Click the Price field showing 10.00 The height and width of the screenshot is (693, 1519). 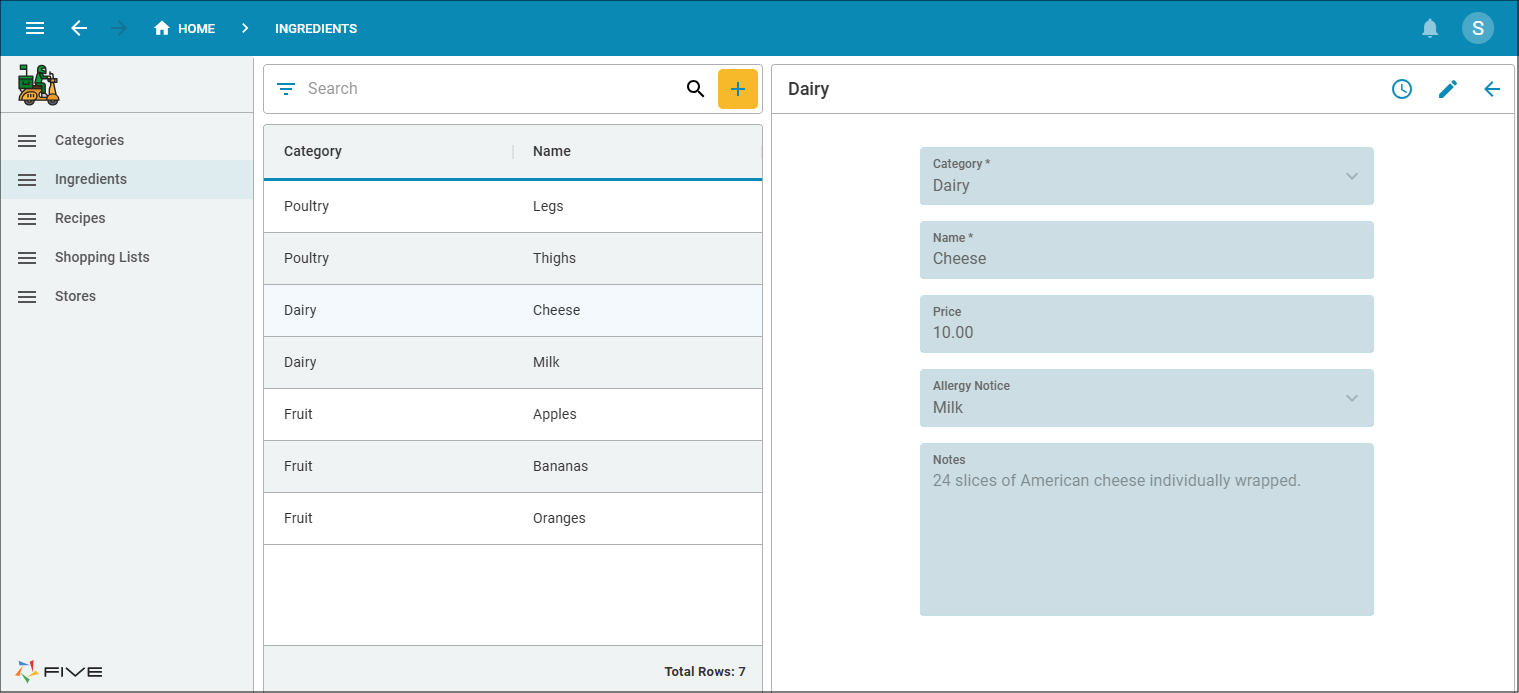coord(1147,324)
